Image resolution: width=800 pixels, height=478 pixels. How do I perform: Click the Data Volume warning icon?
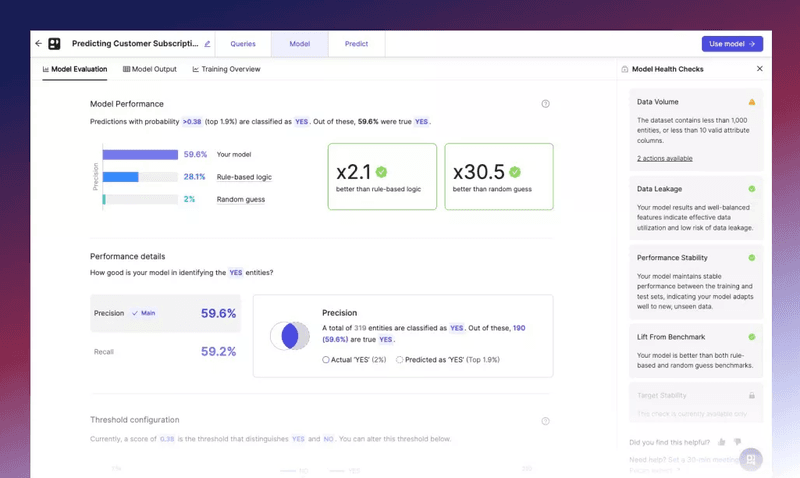pos(752,102)
